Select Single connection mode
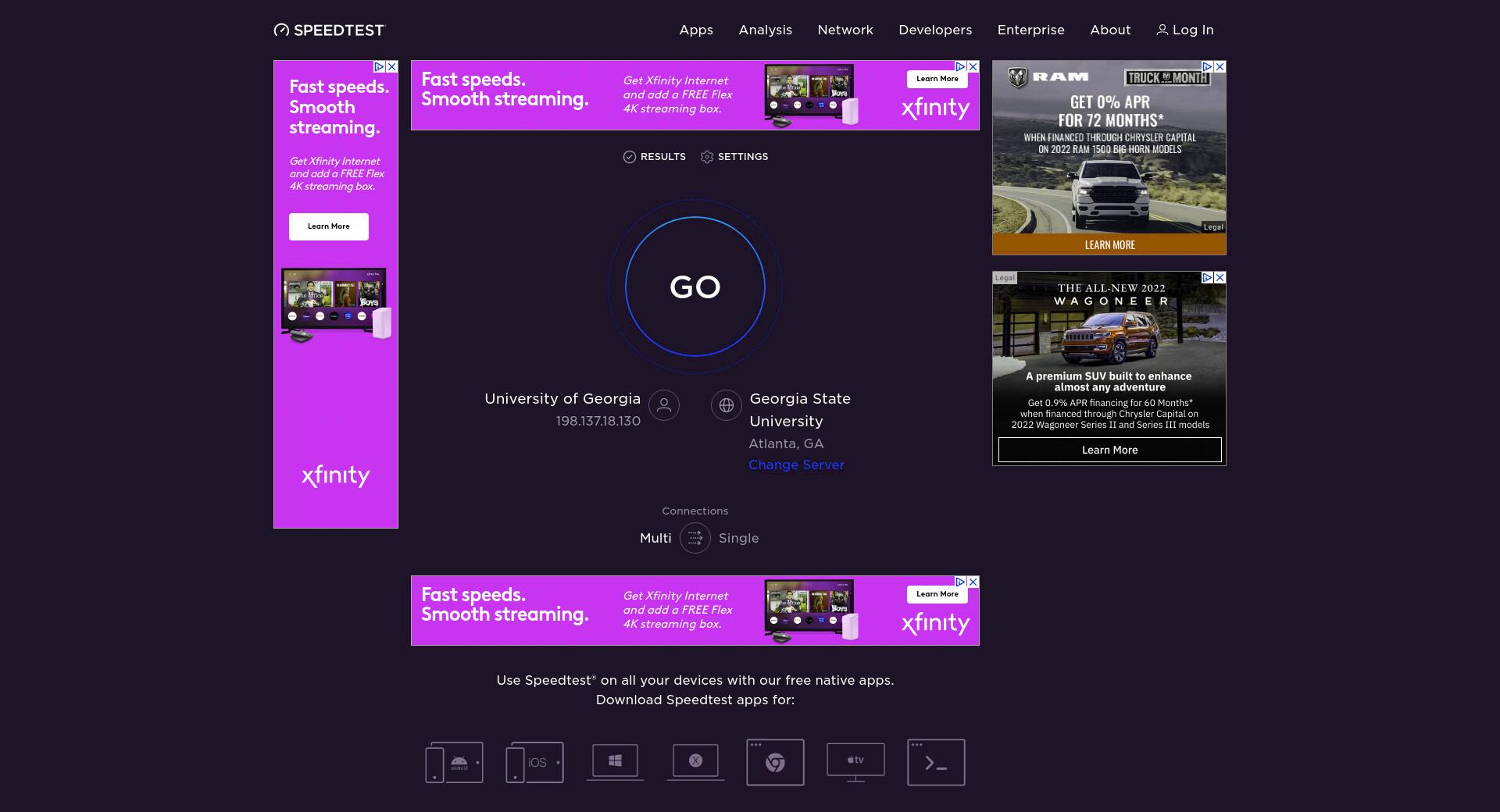This screenshot has width=1500, height=812. [x=738, y=538]
